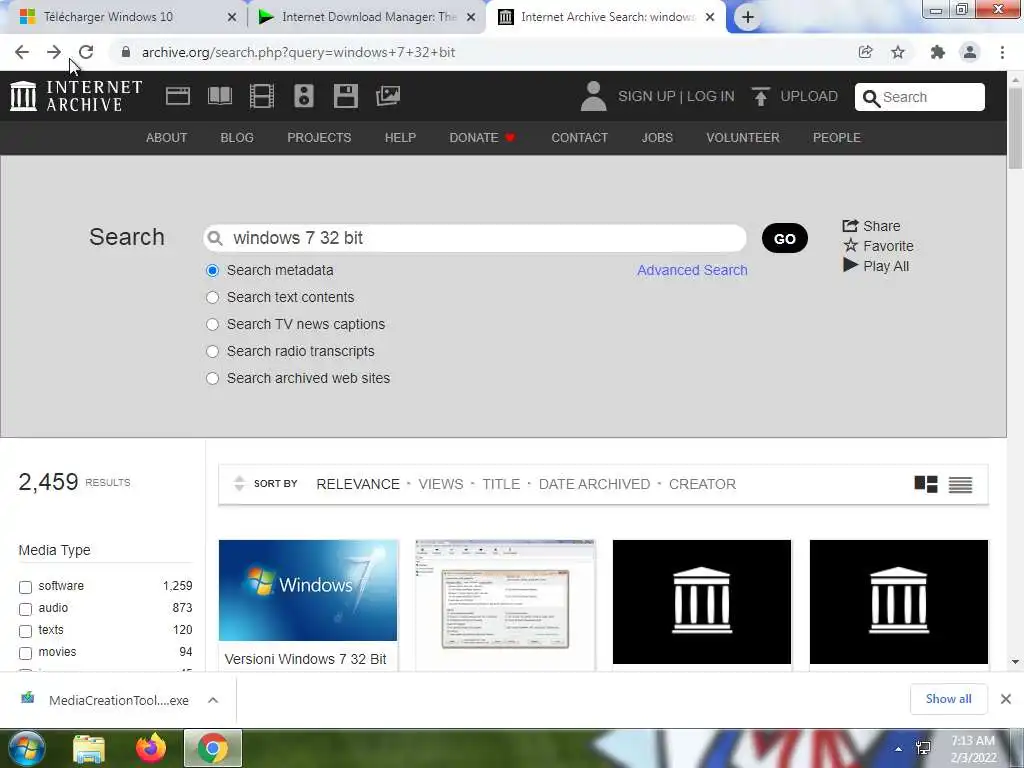This screenshot has width=1024, height=768.
Task: Open the Texts book icon
Action: (219, 96)
